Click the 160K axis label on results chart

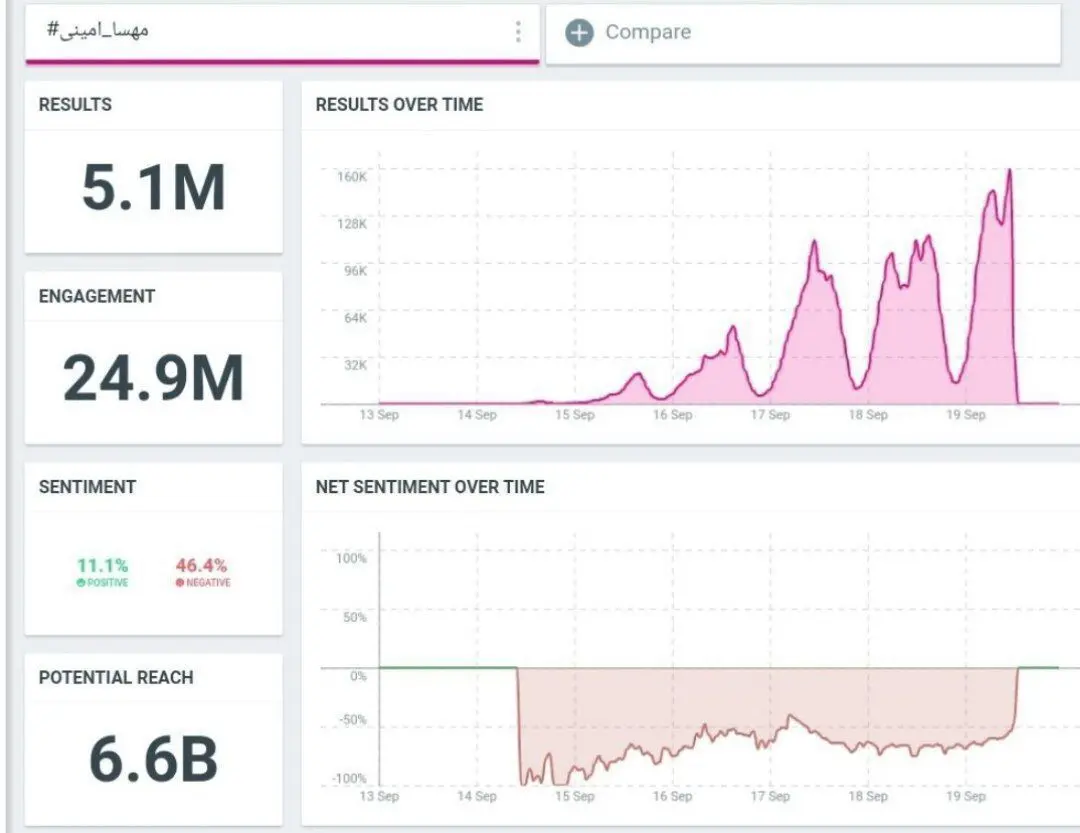[352, 177]
